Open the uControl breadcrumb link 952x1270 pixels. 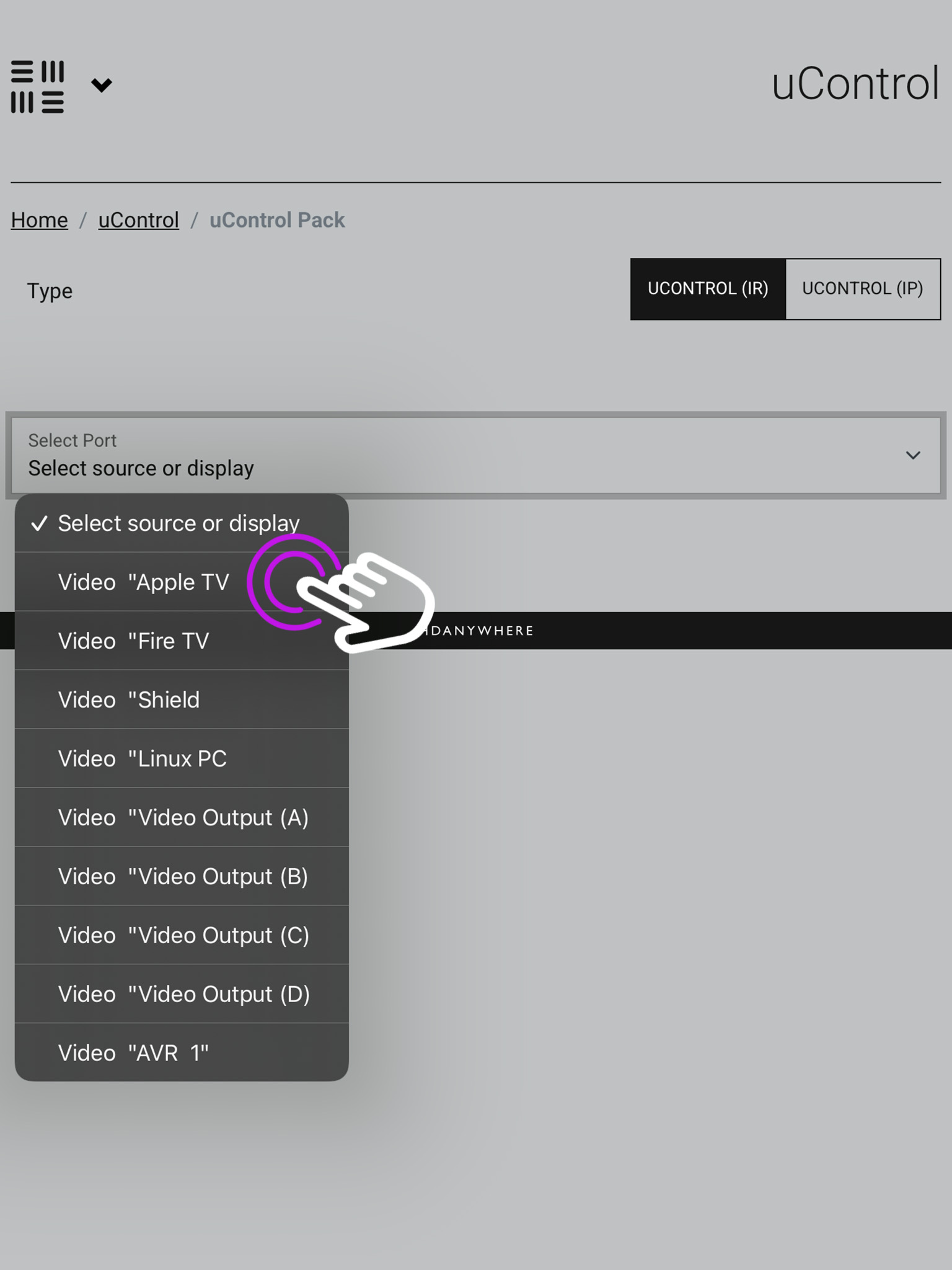138,220
